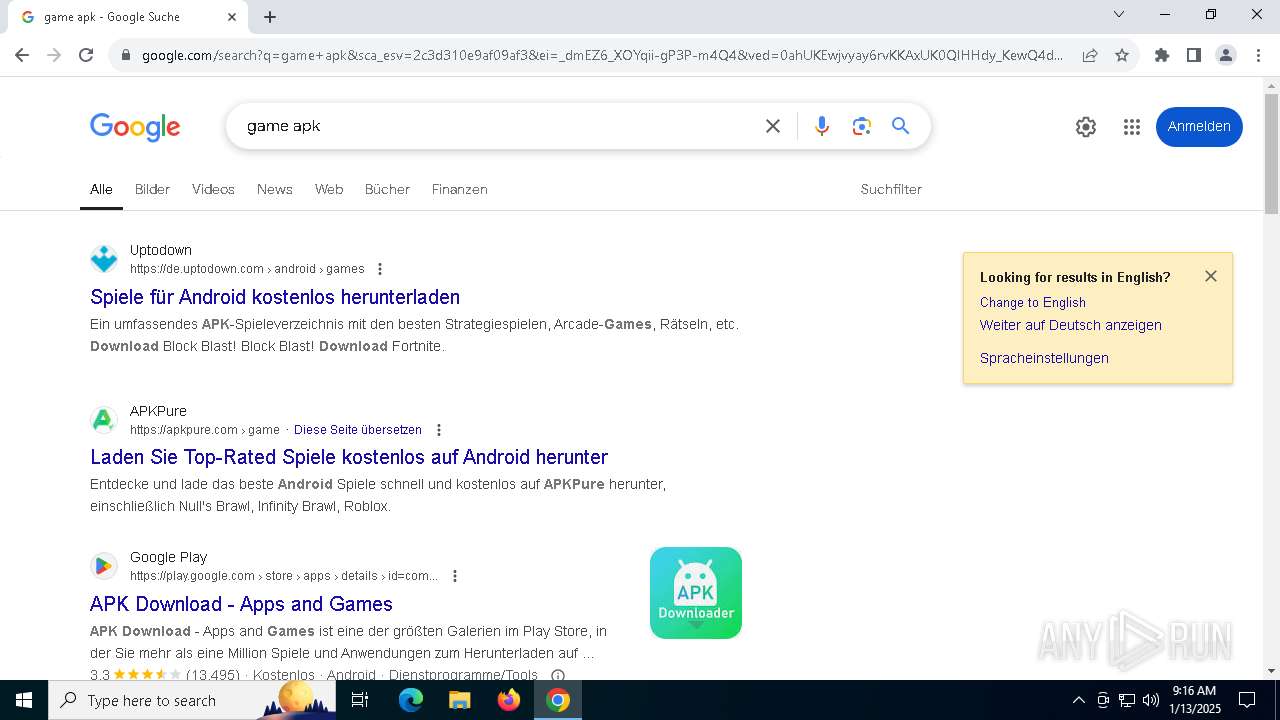Screen dimensions: 1280x720
Task: Bookmark this page with the star icon
Action: [x=1122, y=55]
